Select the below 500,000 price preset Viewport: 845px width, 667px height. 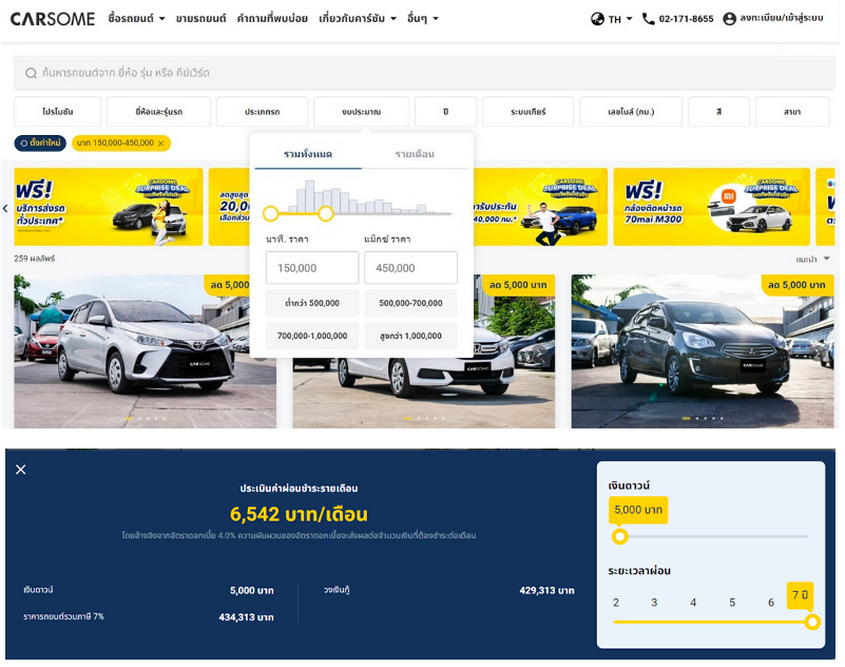click(311, 303)
